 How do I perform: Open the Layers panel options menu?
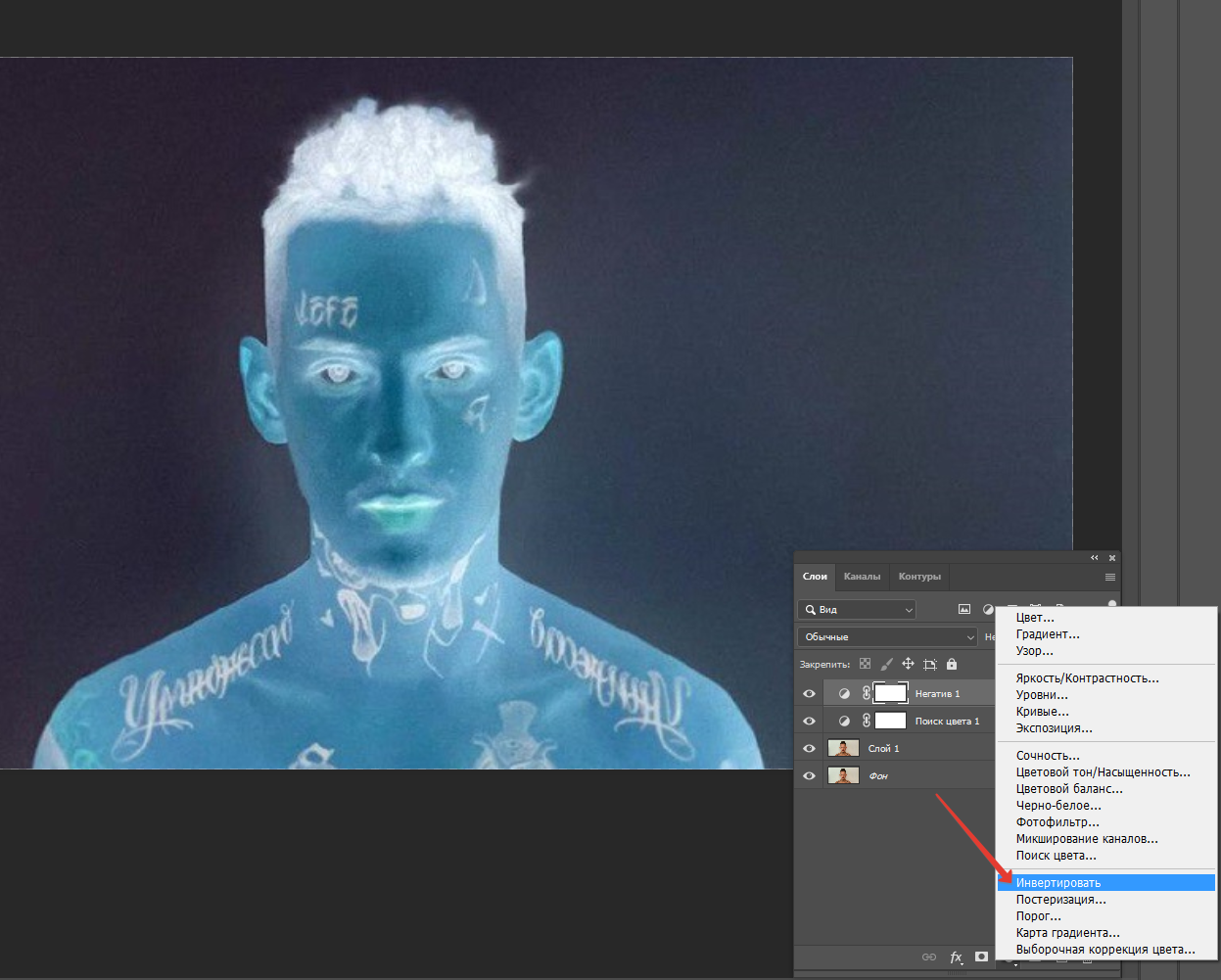[1109, 577]
